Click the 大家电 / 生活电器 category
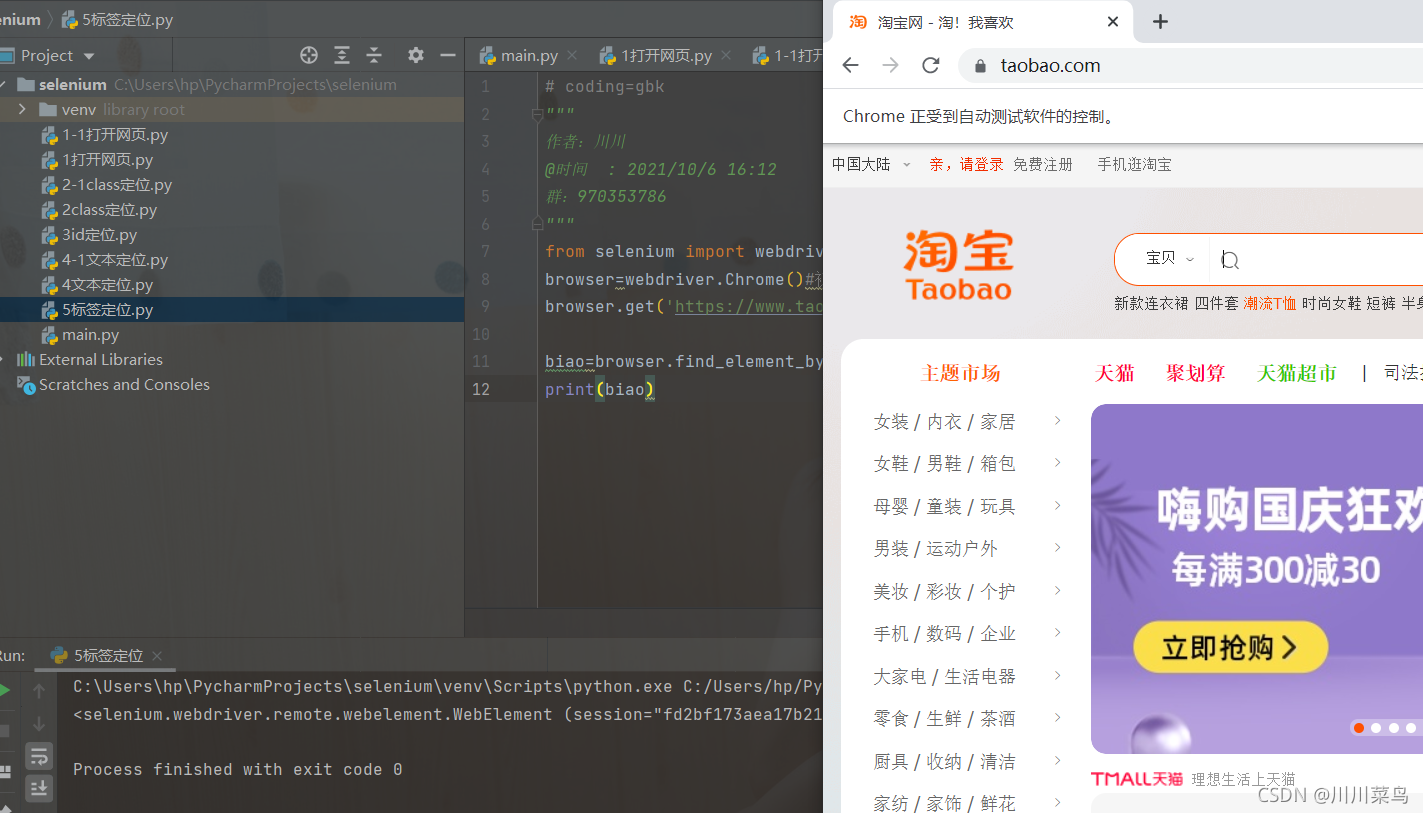 [x=944, y=676]
